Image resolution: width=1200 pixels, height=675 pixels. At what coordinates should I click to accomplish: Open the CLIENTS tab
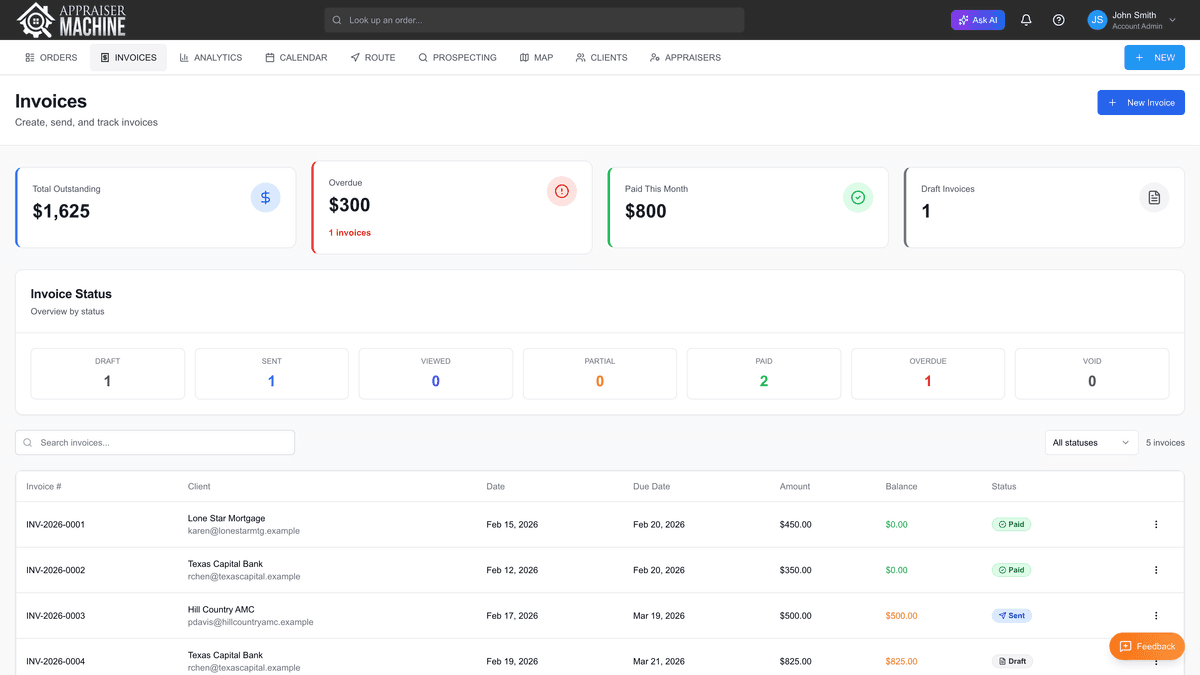[x=601, y=57]
